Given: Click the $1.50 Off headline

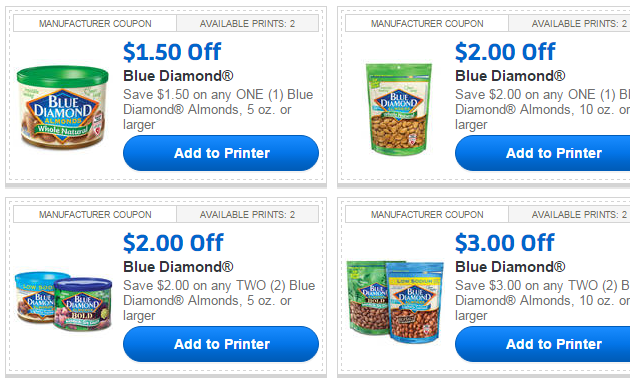Looking at the screenshot, I should [172, 52].
